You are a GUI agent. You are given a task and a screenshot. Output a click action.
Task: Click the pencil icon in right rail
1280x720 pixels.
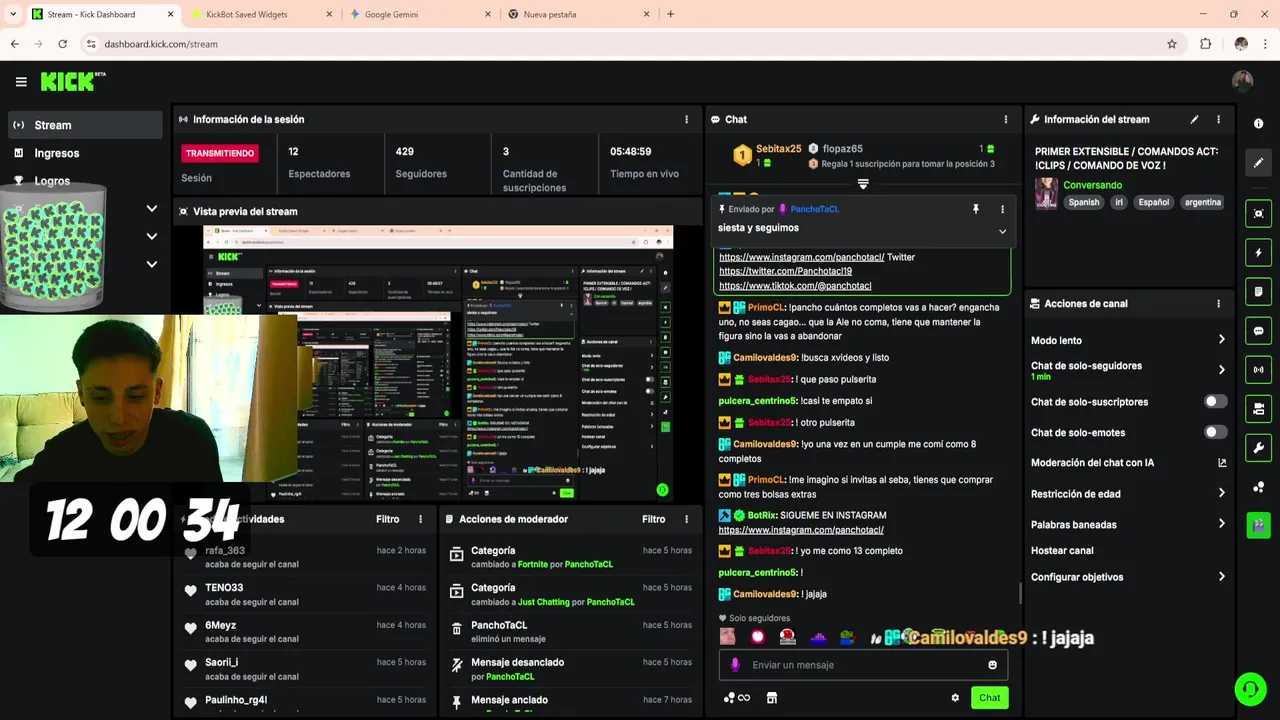coord(1258,162)
